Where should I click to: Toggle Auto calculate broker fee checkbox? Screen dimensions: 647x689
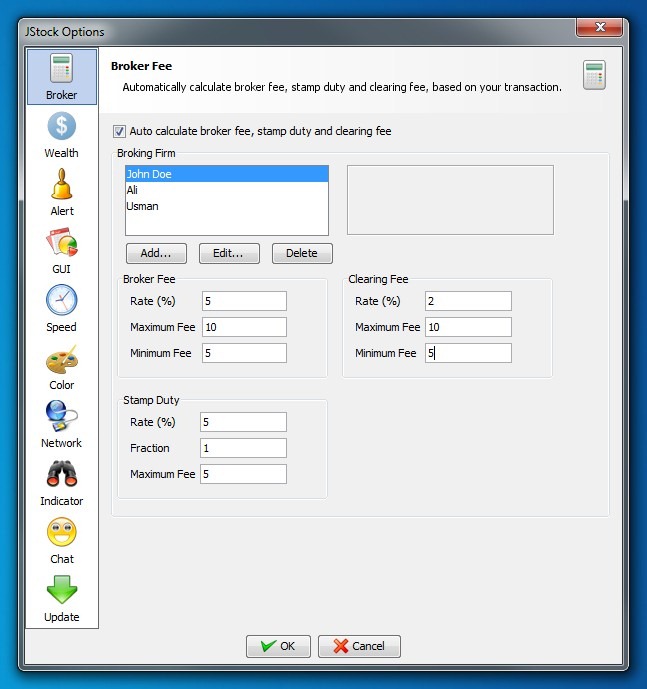click(119, 131)
